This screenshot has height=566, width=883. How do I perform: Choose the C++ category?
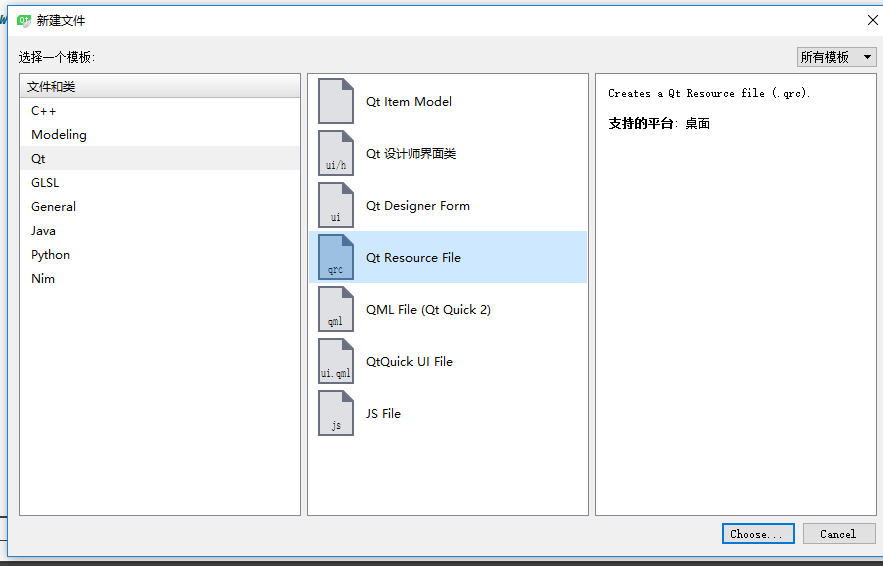tap(160, 110)
